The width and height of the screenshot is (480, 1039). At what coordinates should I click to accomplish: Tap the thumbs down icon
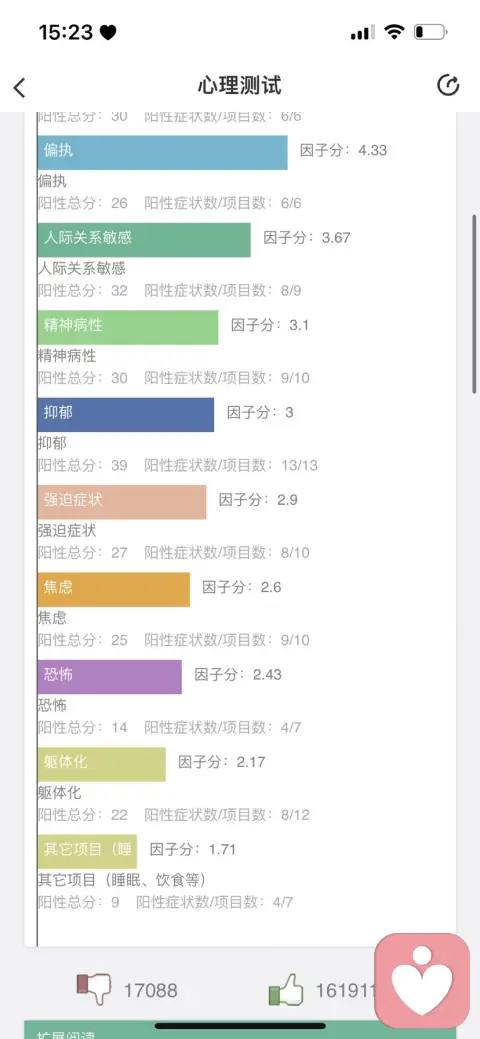[x=93, y=989]
